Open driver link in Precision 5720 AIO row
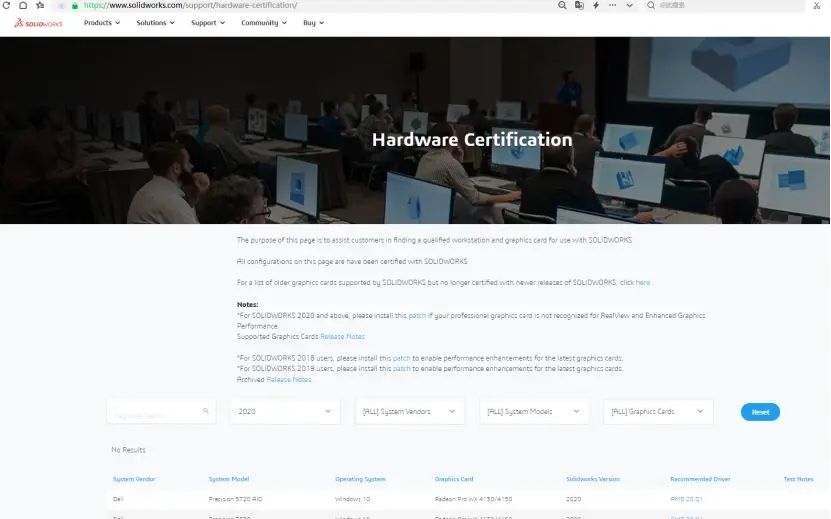831x519 pixels. click(686, 499)
